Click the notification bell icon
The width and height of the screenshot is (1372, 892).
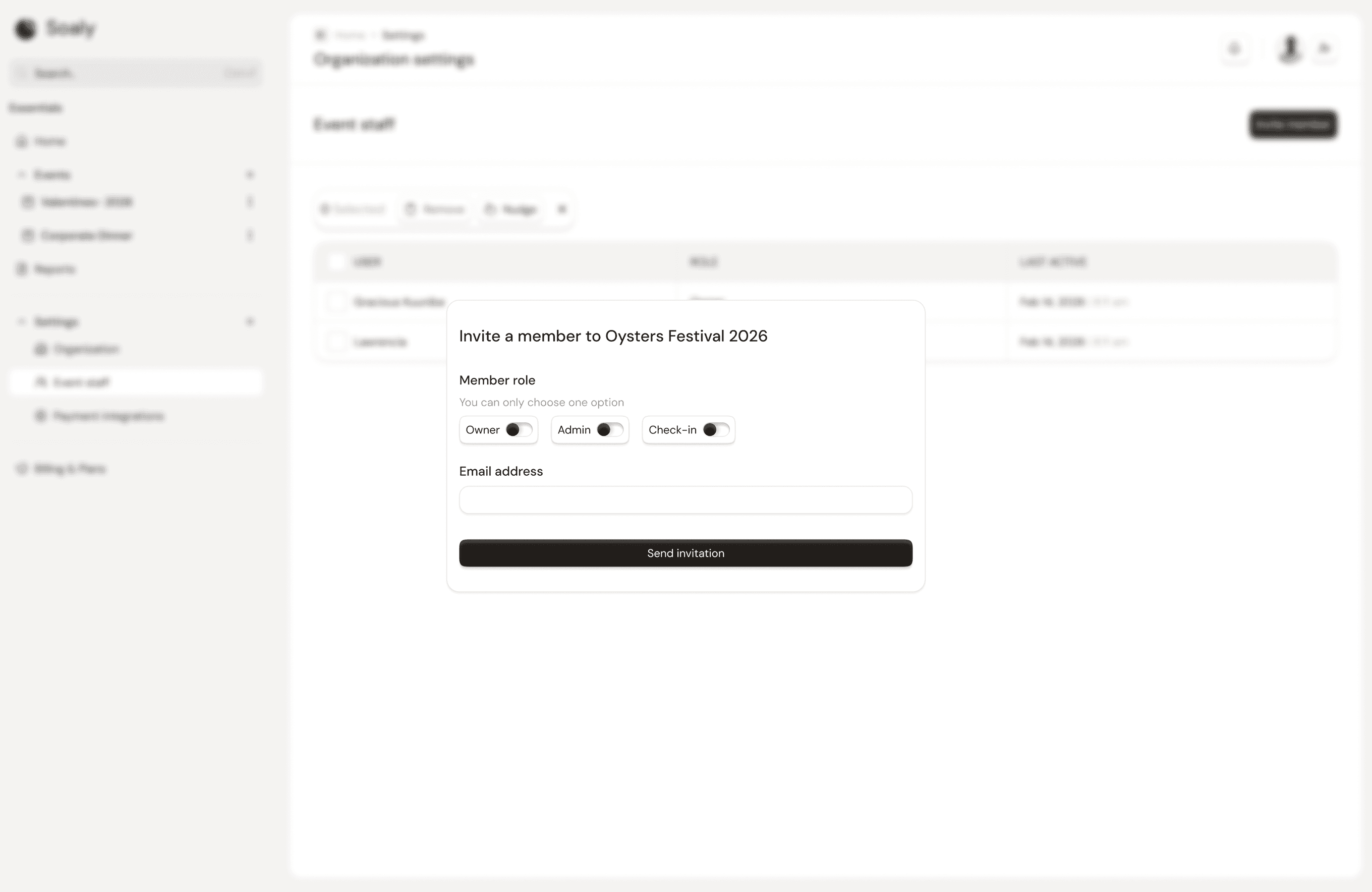pyautogui.click(x=1234, y=48)
